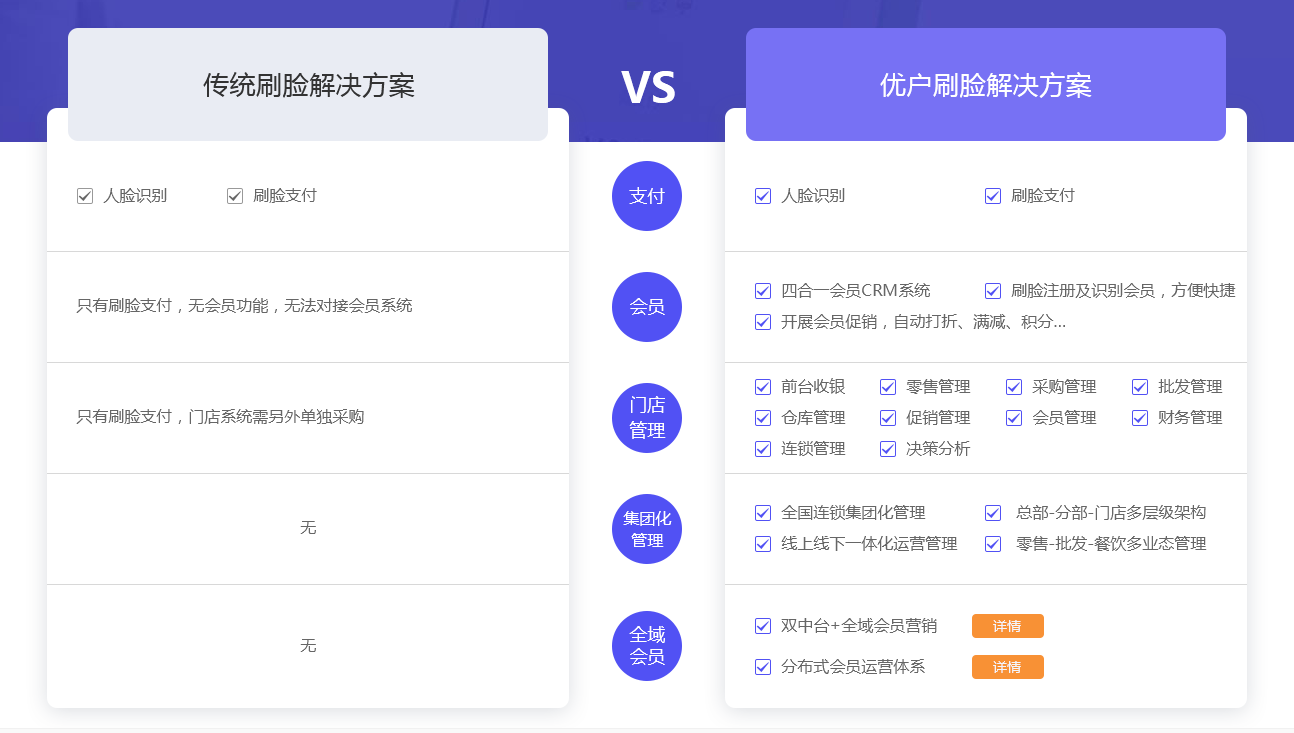
Task: Toggle the 刷脸注册及识别会员 checkbox
Action: pyautogui.click(x=993, y=291)
